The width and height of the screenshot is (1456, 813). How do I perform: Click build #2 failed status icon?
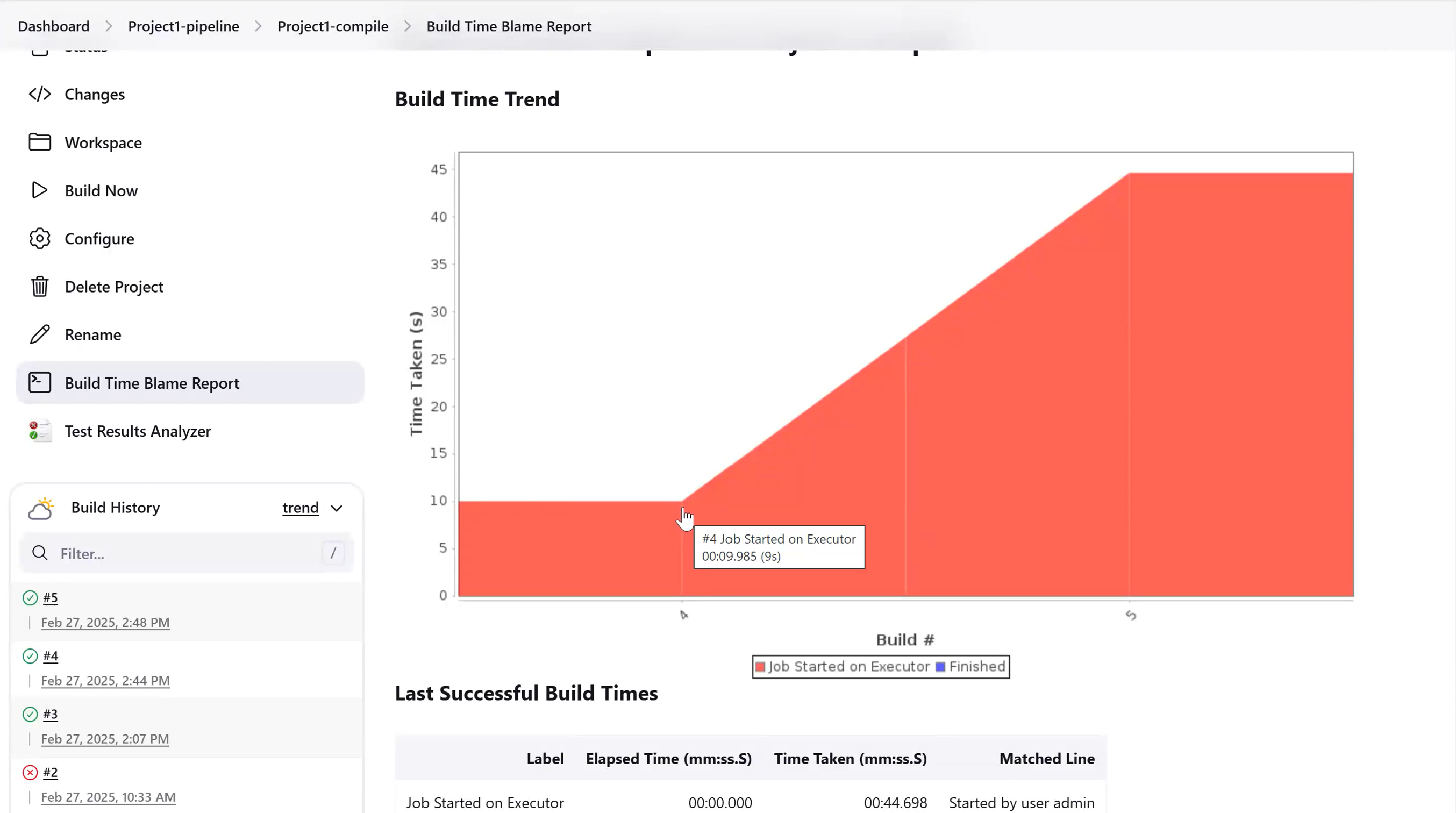(x=30, y=772)
